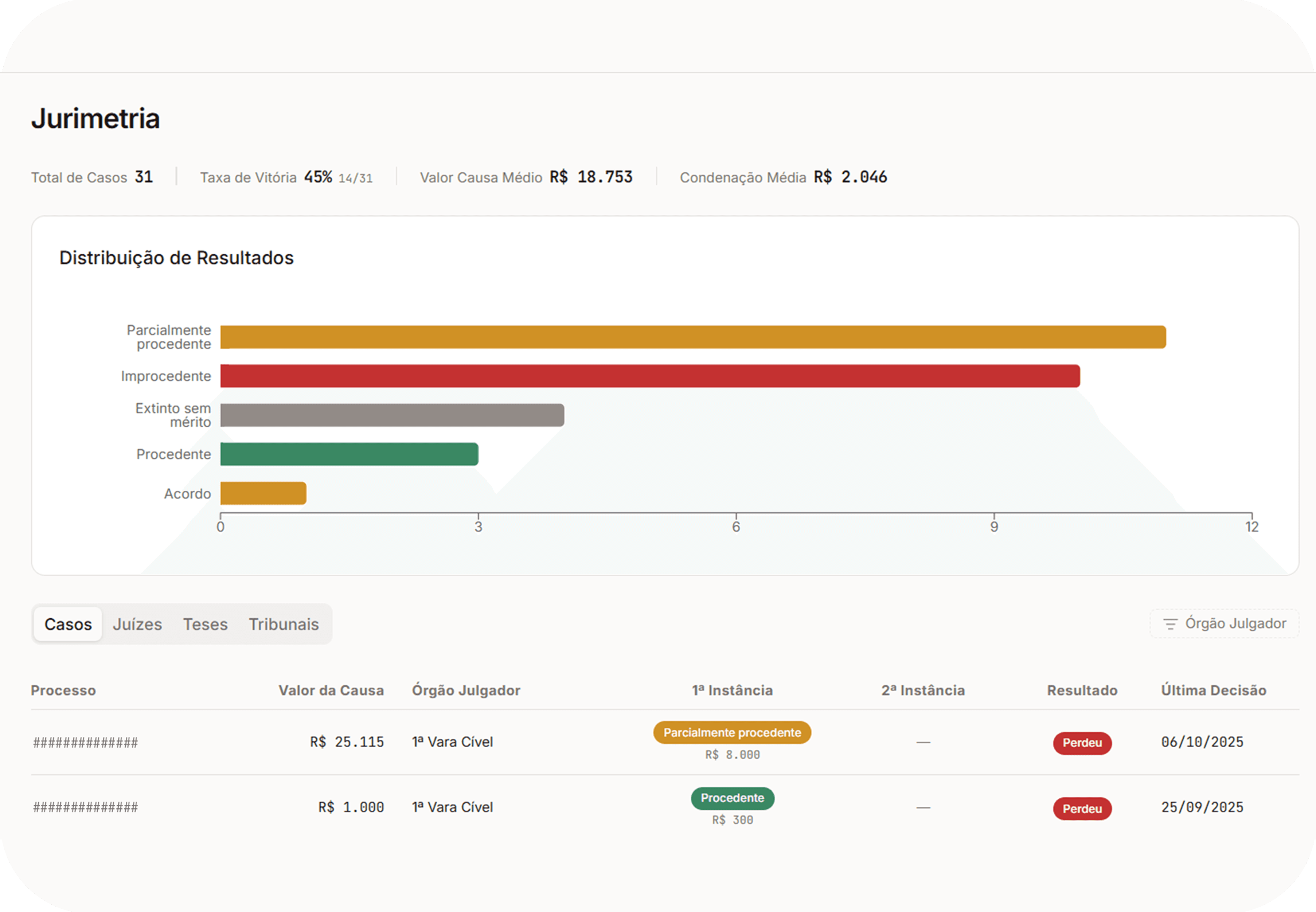The width and height of the screenshot is (1316, 912).
Task: Sort by Última Decisão column header
Action: (1213, 690)
